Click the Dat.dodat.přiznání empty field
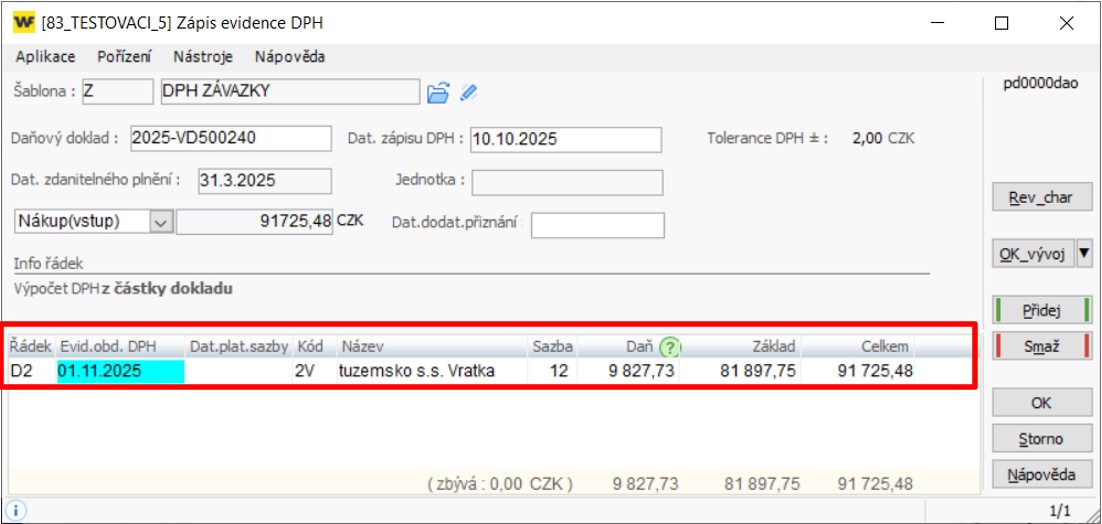Image resolution: width=1102 pixels, height=524 pixels. coord(597,225)
